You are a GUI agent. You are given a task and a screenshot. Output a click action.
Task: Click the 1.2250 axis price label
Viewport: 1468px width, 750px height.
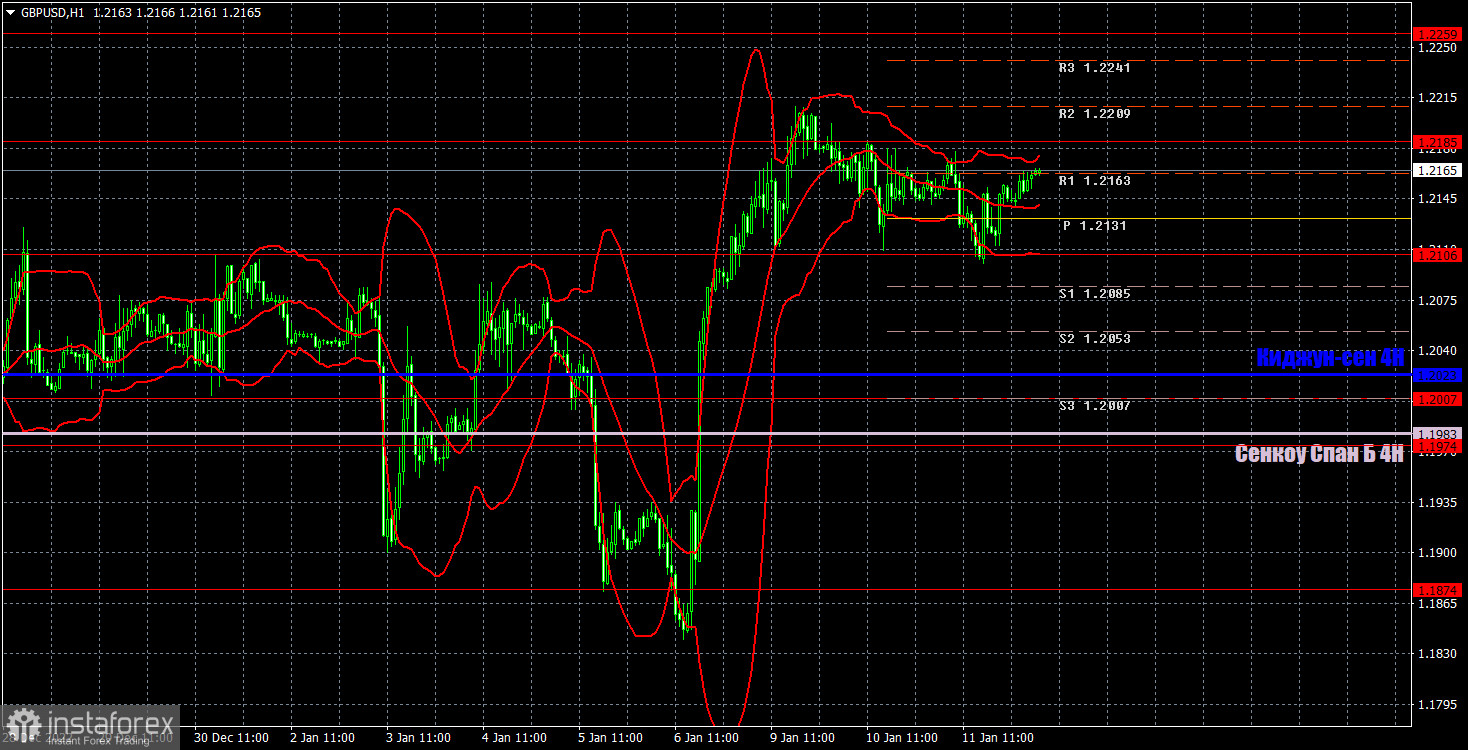1439,47
